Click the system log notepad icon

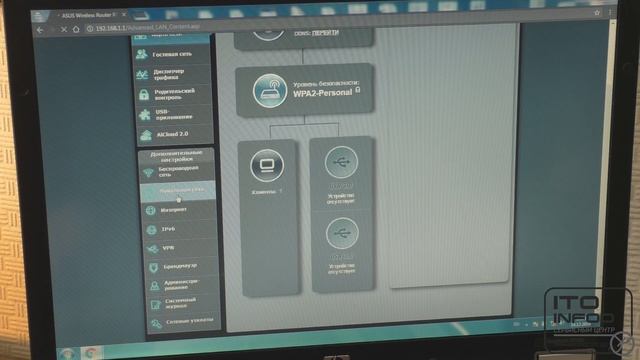[x=156, y=304]
